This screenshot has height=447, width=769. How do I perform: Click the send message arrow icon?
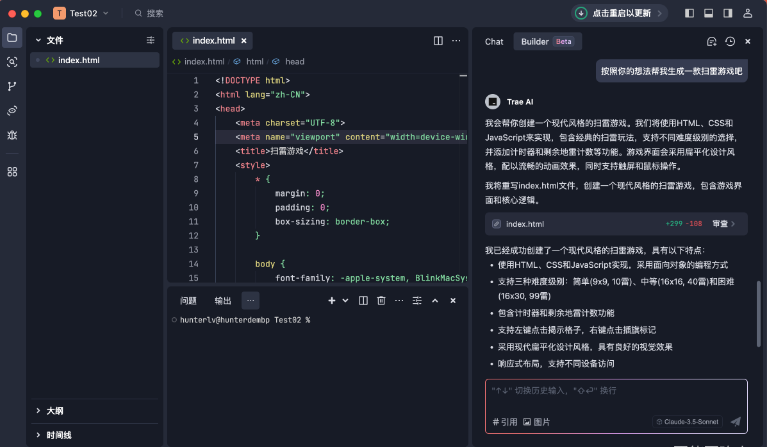tap(735, 422)
